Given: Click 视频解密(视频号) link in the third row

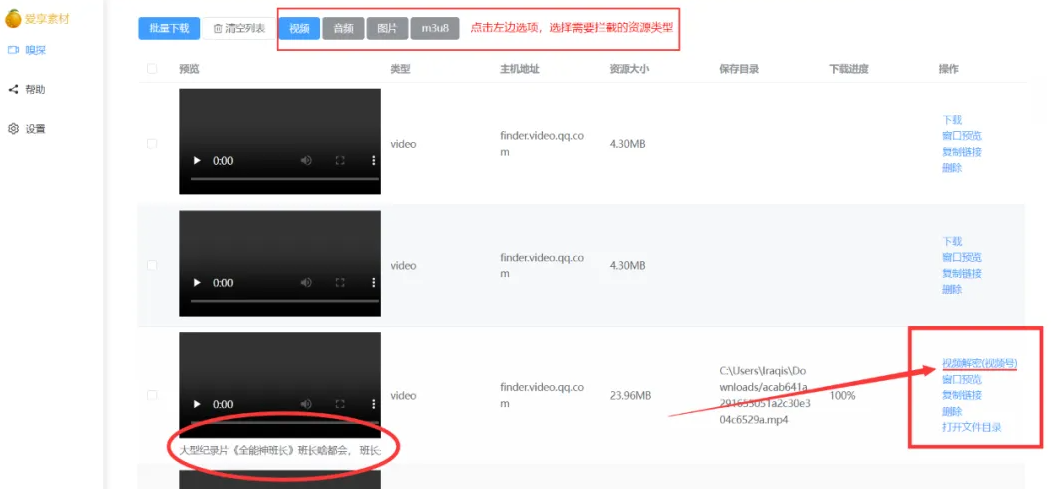Looking at the screenshot, I should tap(979, 363).
